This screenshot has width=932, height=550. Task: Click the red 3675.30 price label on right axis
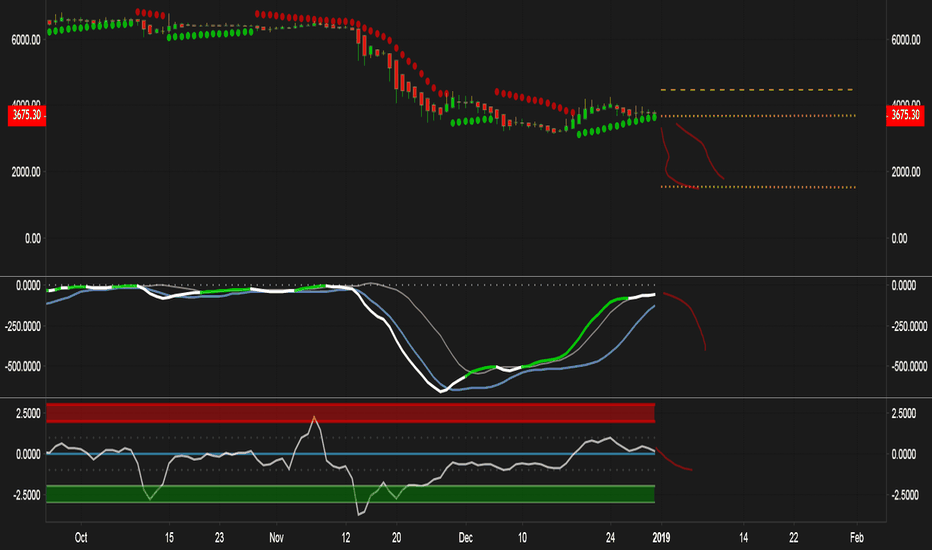pyautogui.click(x=905, y=115)
